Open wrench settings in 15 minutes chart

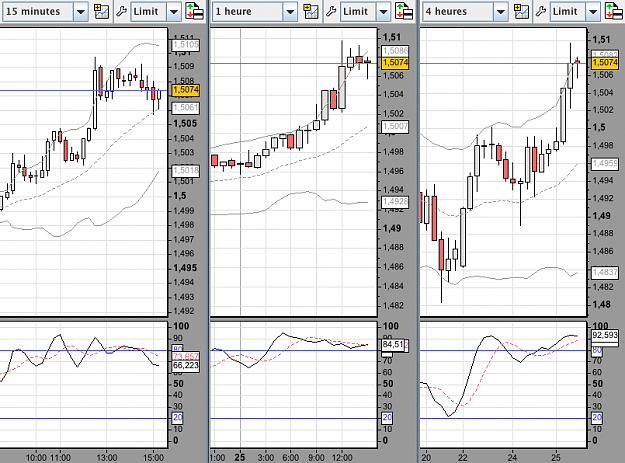[x=121, y=12]
